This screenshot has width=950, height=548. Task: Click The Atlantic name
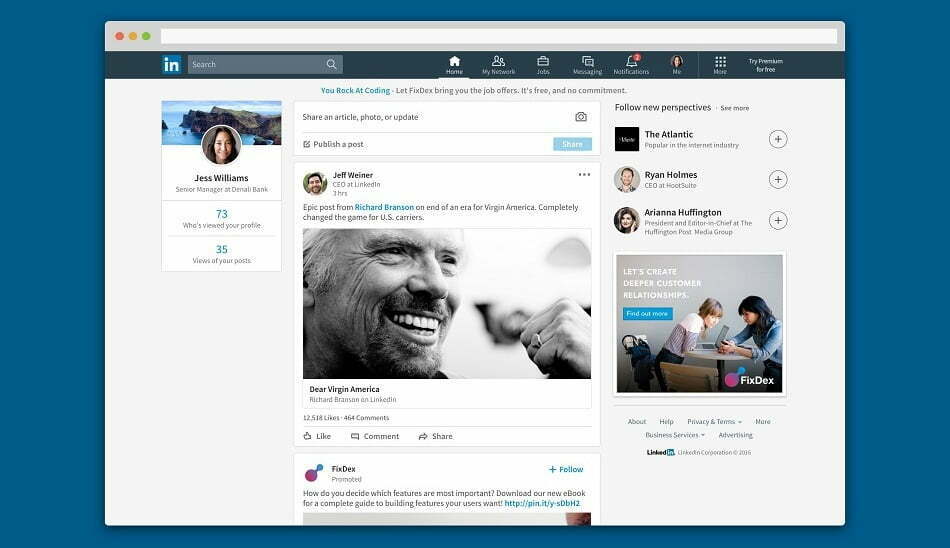click(x=669, y=135)
